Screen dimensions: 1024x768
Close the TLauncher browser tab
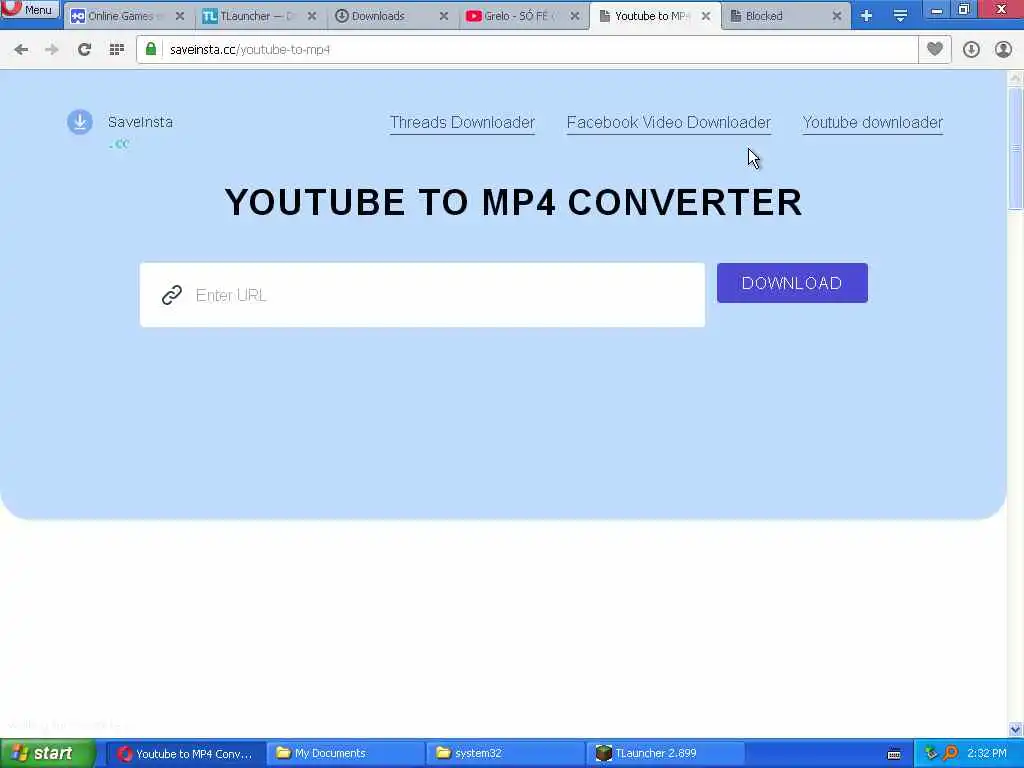[x=312, y=16]
